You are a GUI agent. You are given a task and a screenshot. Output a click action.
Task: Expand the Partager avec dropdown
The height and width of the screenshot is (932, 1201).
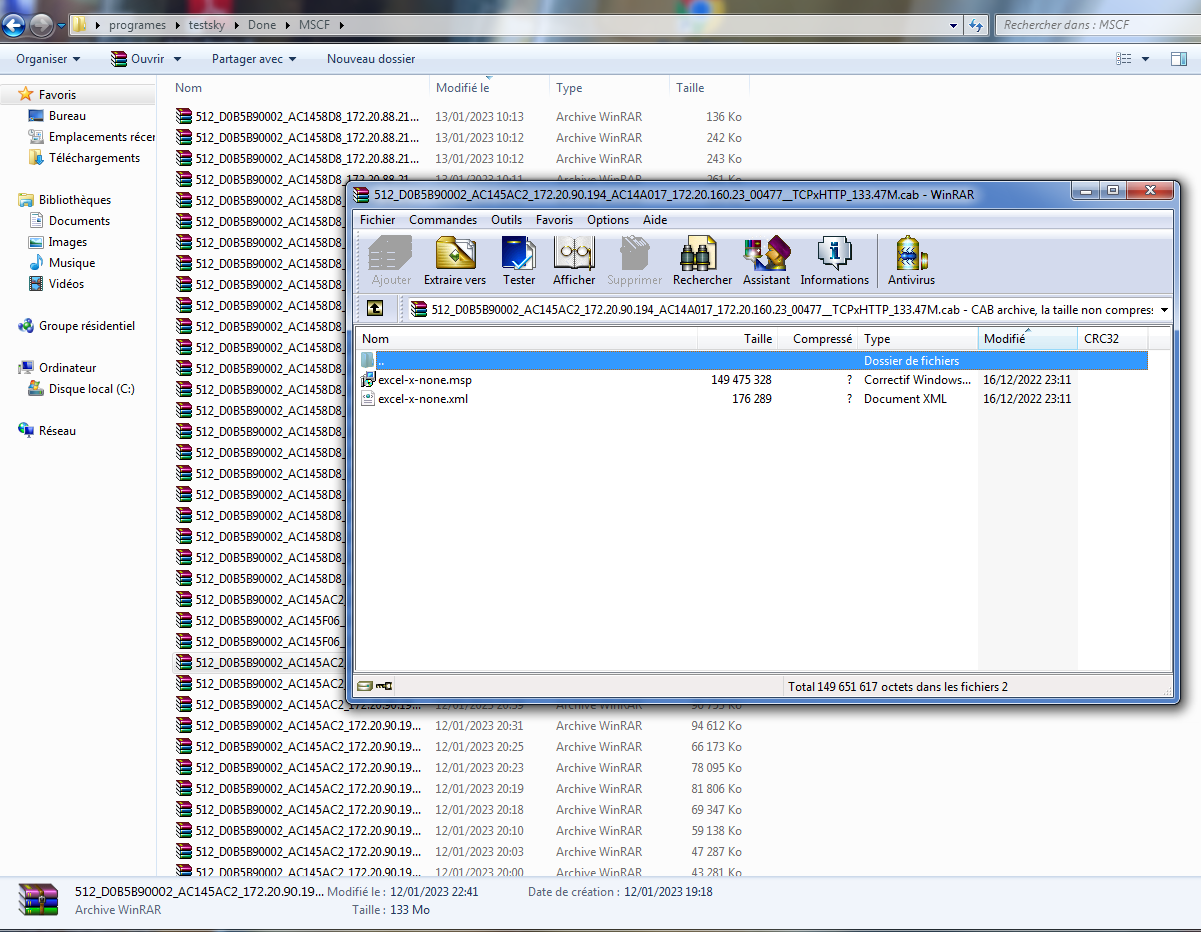(254, 59)
